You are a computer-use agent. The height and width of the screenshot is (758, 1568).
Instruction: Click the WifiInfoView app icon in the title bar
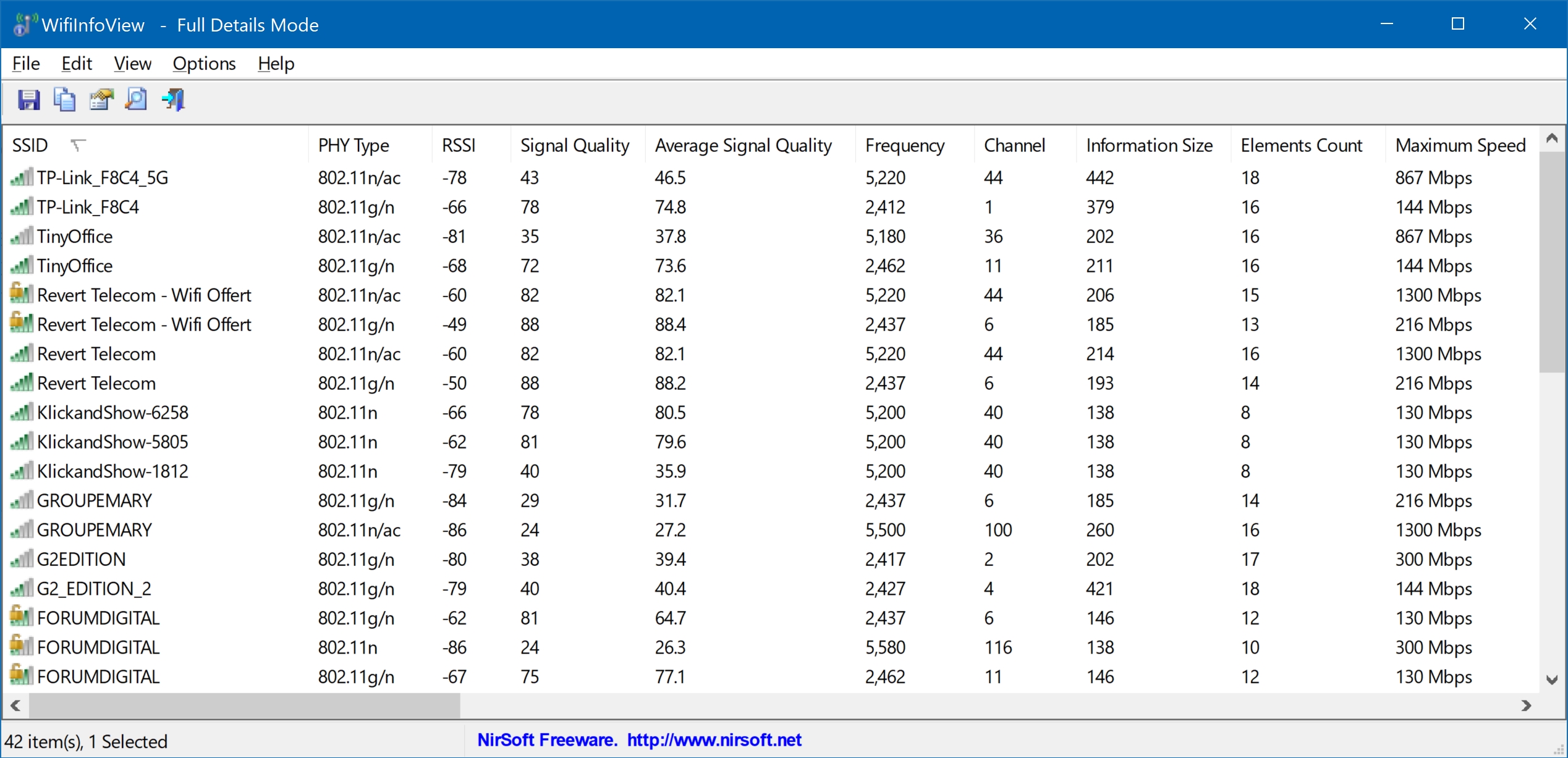tap(24, 24)
